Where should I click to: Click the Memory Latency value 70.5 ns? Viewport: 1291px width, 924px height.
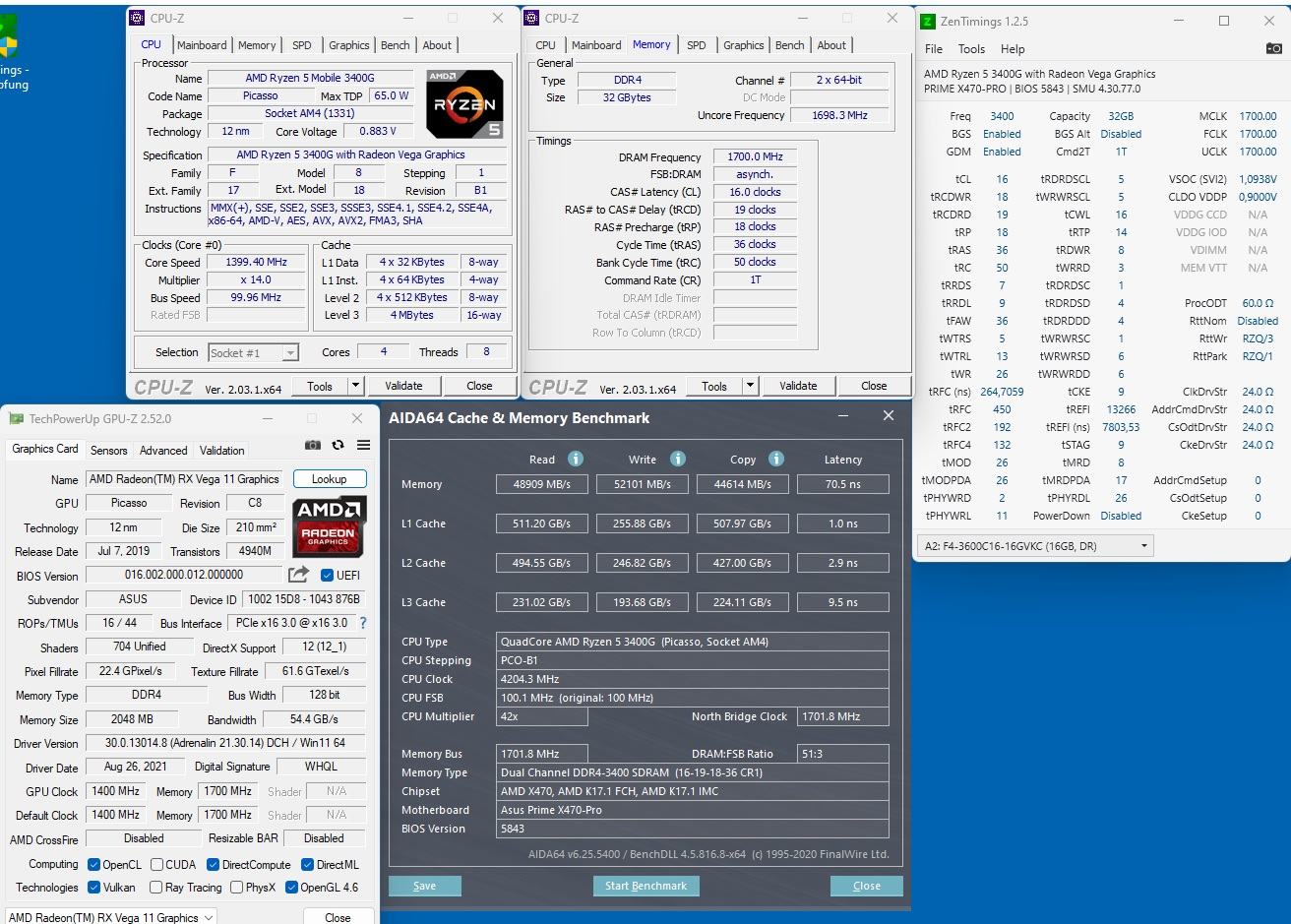click(x=843, y=484)
